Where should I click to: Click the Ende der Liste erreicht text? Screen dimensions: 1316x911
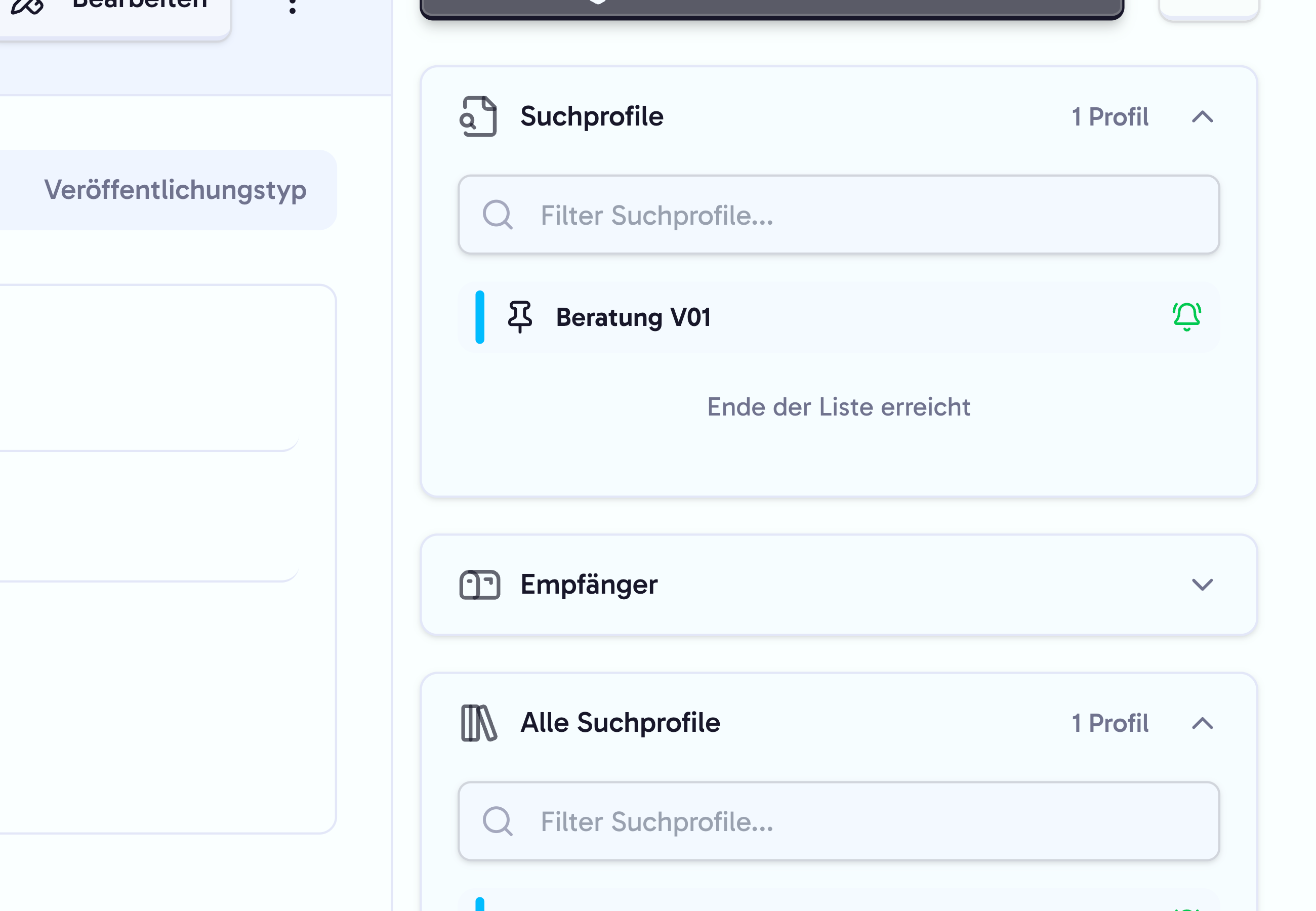[x=838, y=407]
